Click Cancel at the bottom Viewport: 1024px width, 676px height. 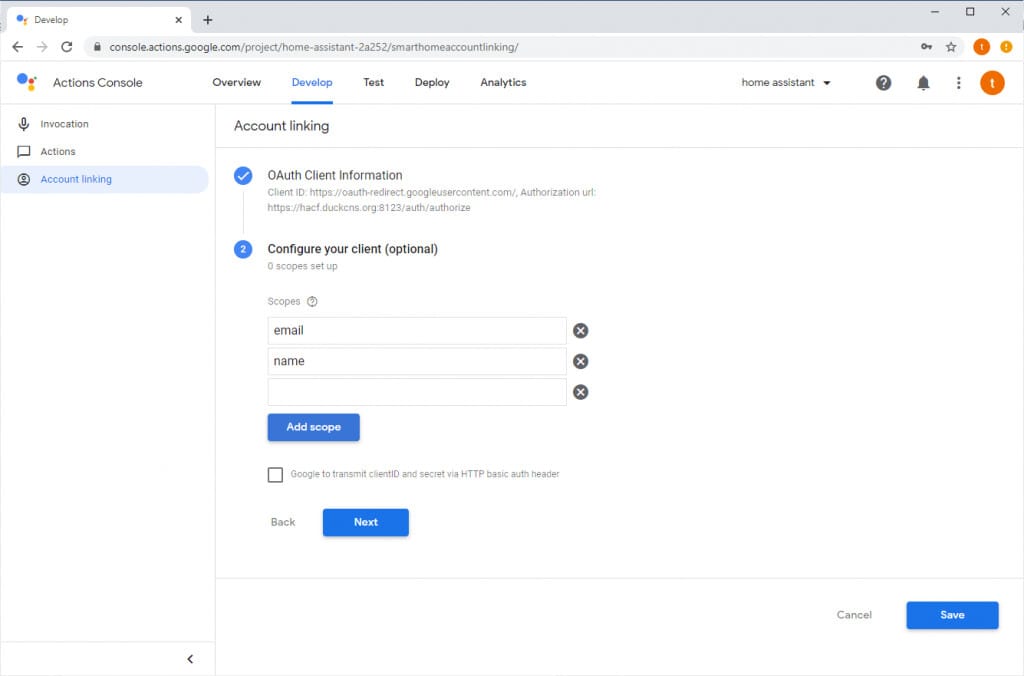point(854,615)
